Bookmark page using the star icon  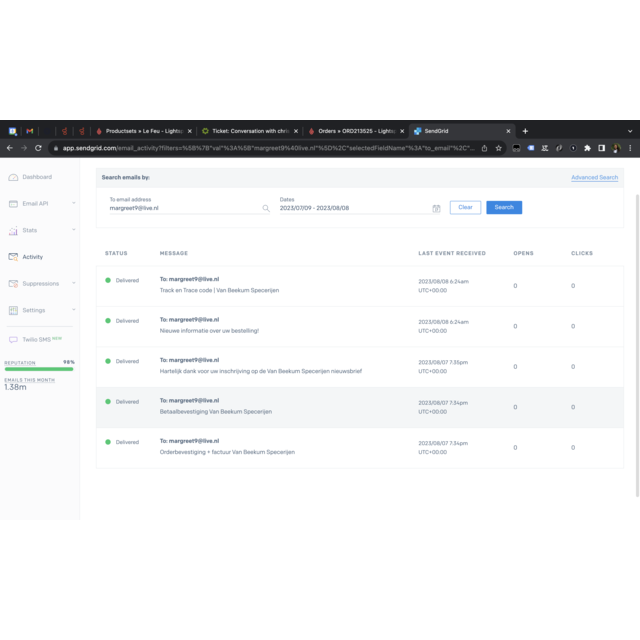click(499, 148)
